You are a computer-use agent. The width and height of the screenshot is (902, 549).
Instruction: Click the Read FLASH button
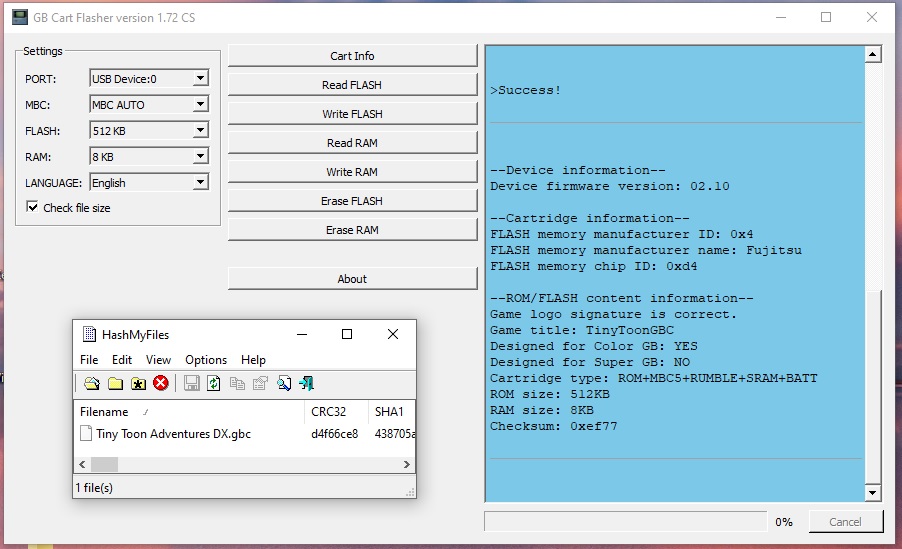coord(352,85)
